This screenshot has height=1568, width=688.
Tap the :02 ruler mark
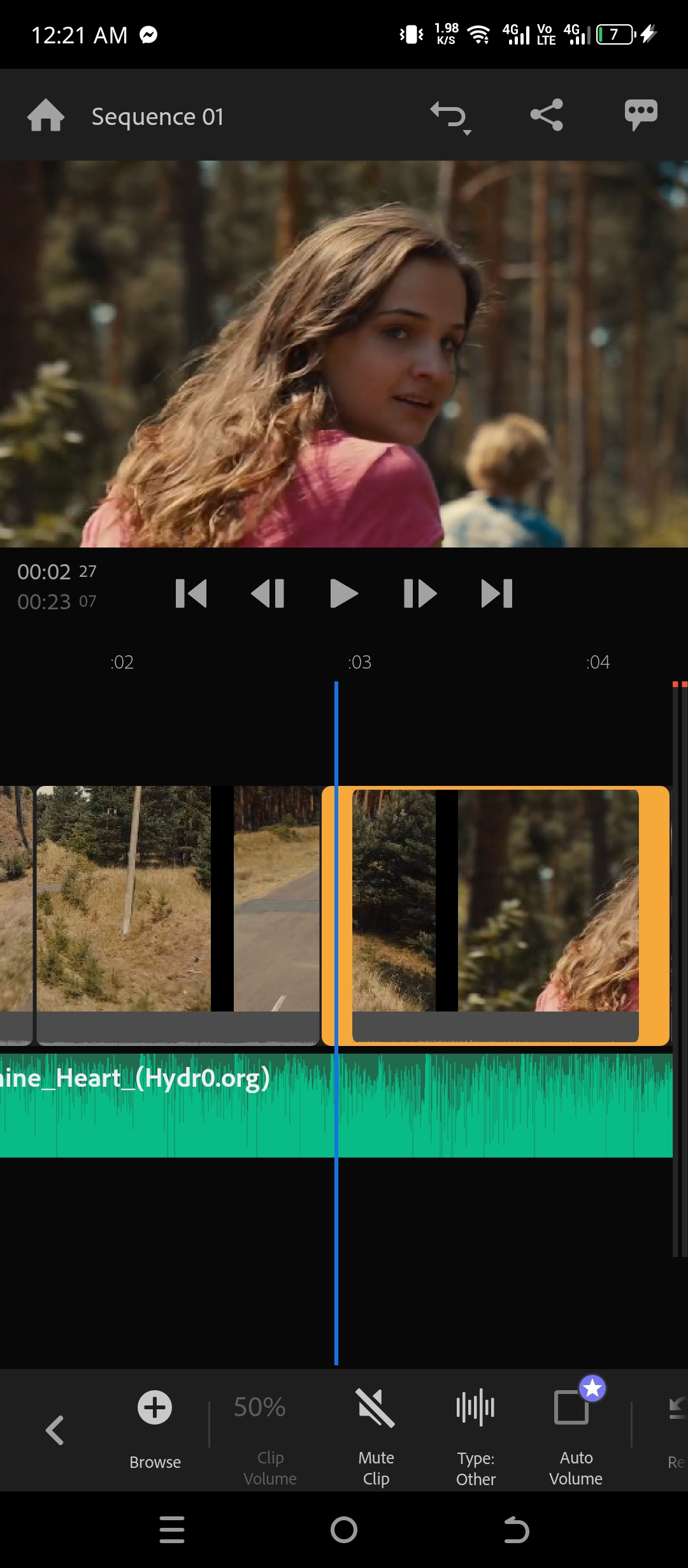pyautogui.click(x=122, y=662)
